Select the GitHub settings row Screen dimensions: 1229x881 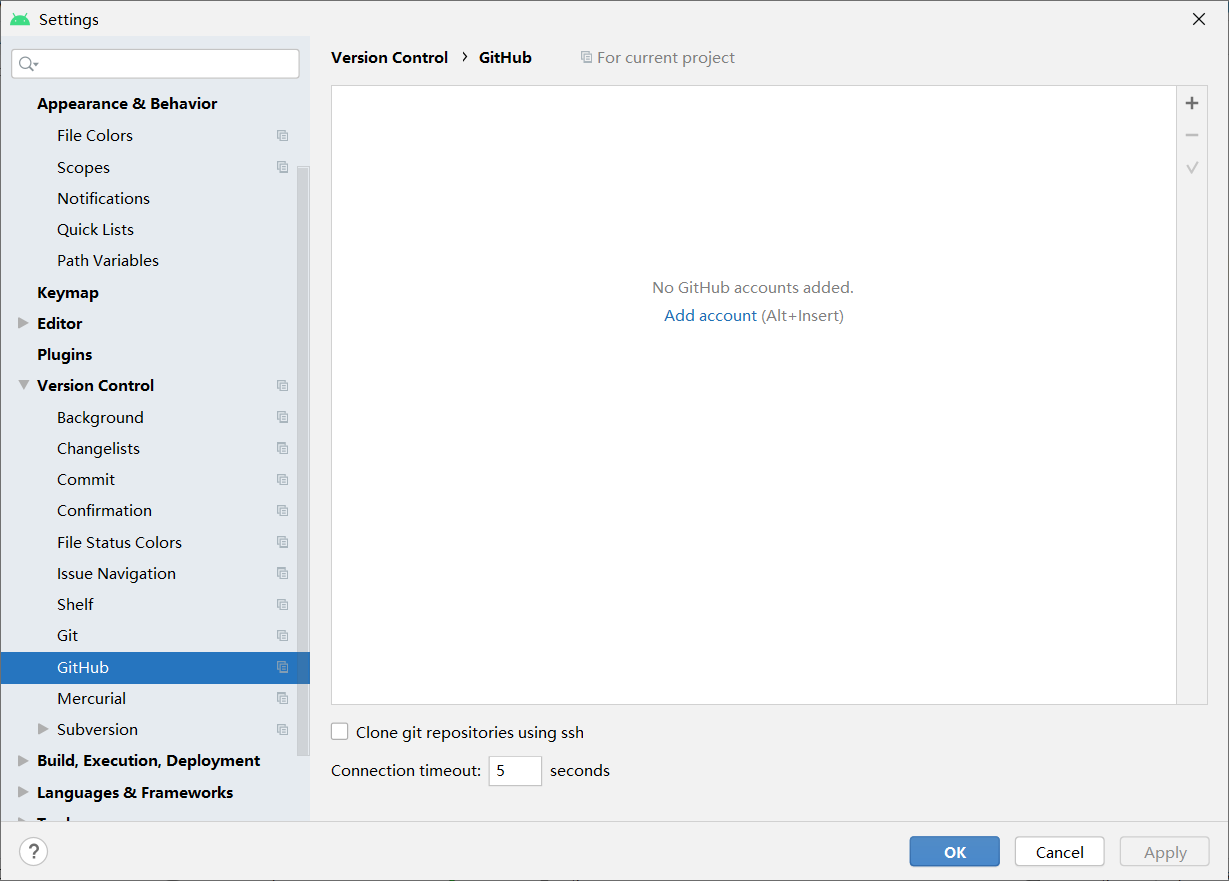[x=155, y=667]
